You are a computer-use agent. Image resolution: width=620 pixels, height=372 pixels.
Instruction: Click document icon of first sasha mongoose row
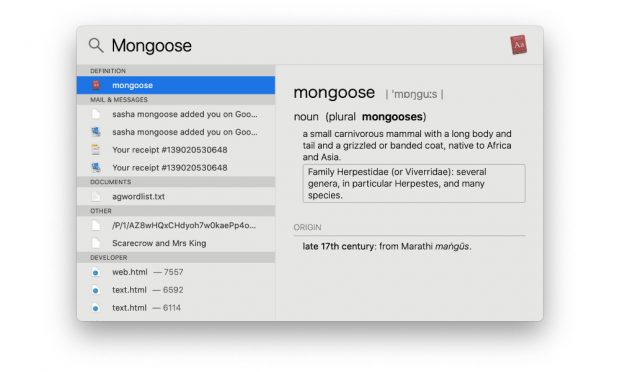point(96,114)
